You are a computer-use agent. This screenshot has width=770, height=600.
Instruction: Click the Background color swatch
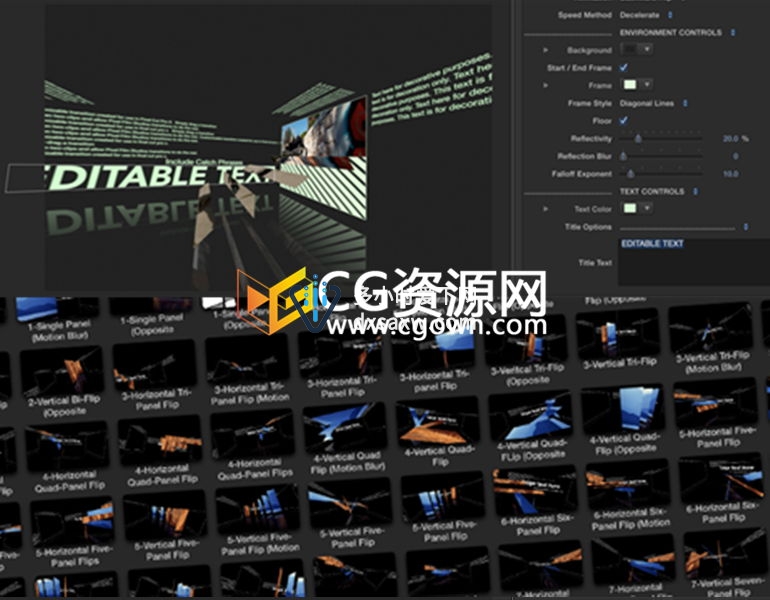pyautogui.click(x=630, y=49)
